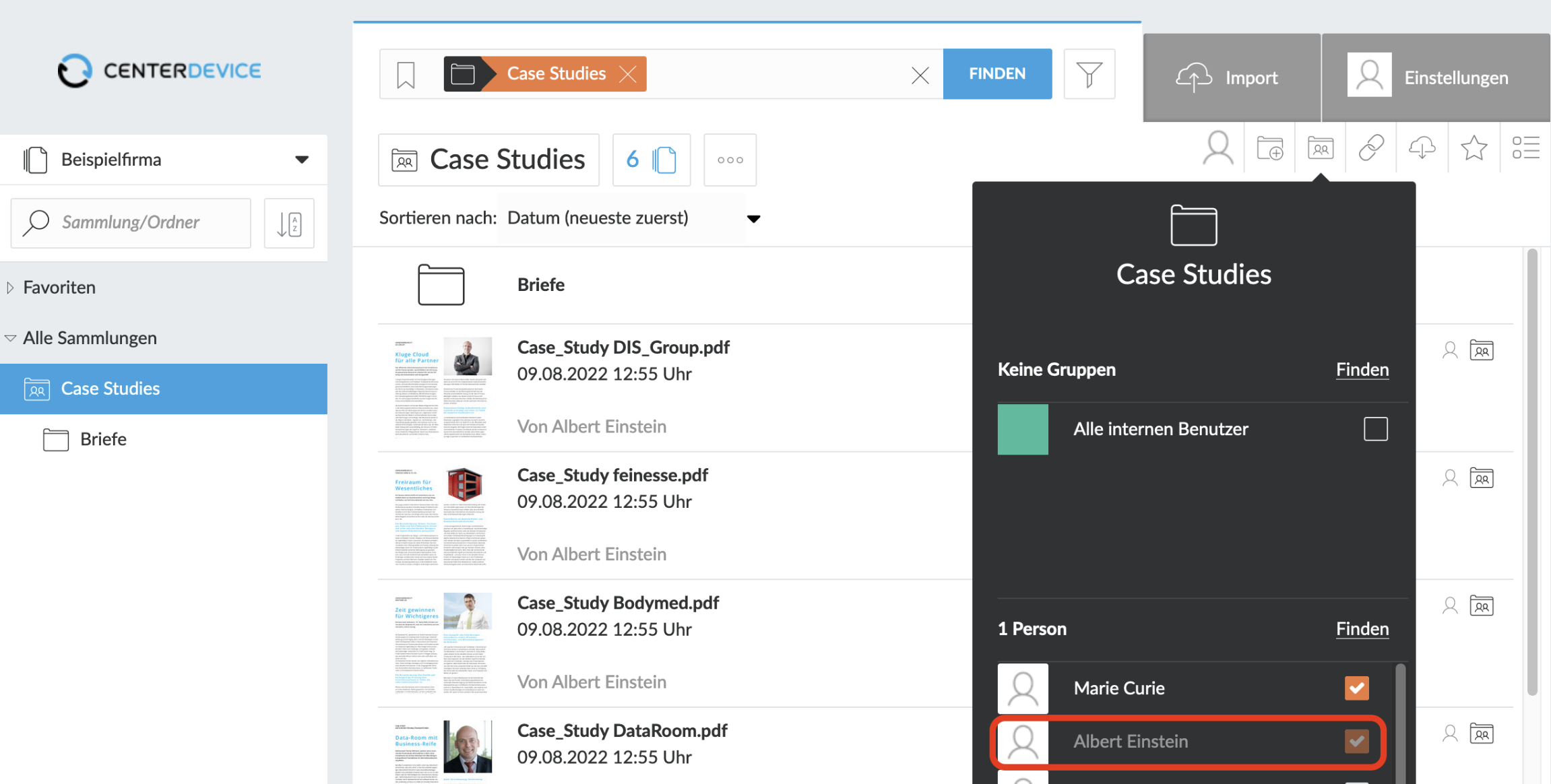Click the FINDEN search button
1551x784 pixels.
click(997, 73)
